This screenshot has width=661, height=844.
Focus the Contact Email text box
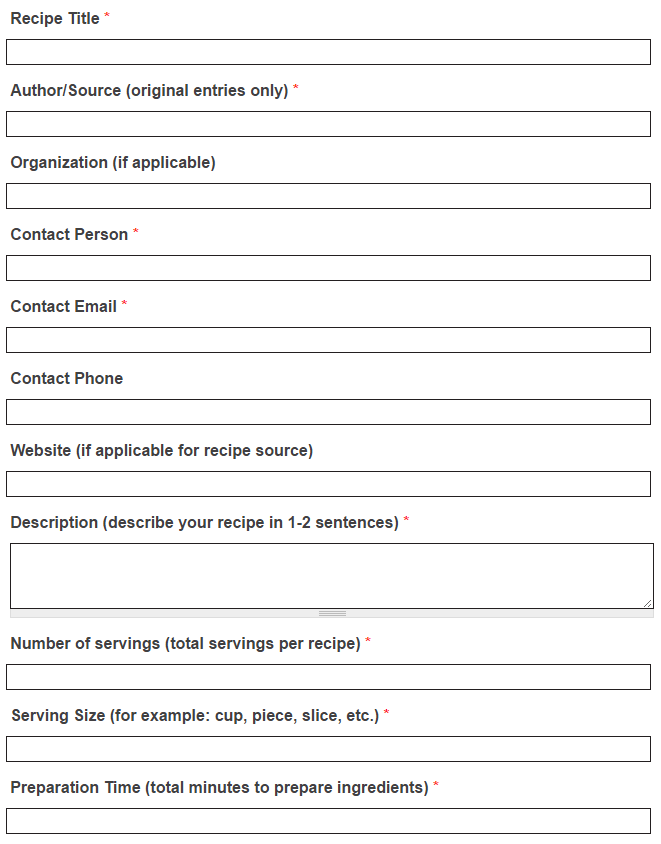tap(328, 340)
